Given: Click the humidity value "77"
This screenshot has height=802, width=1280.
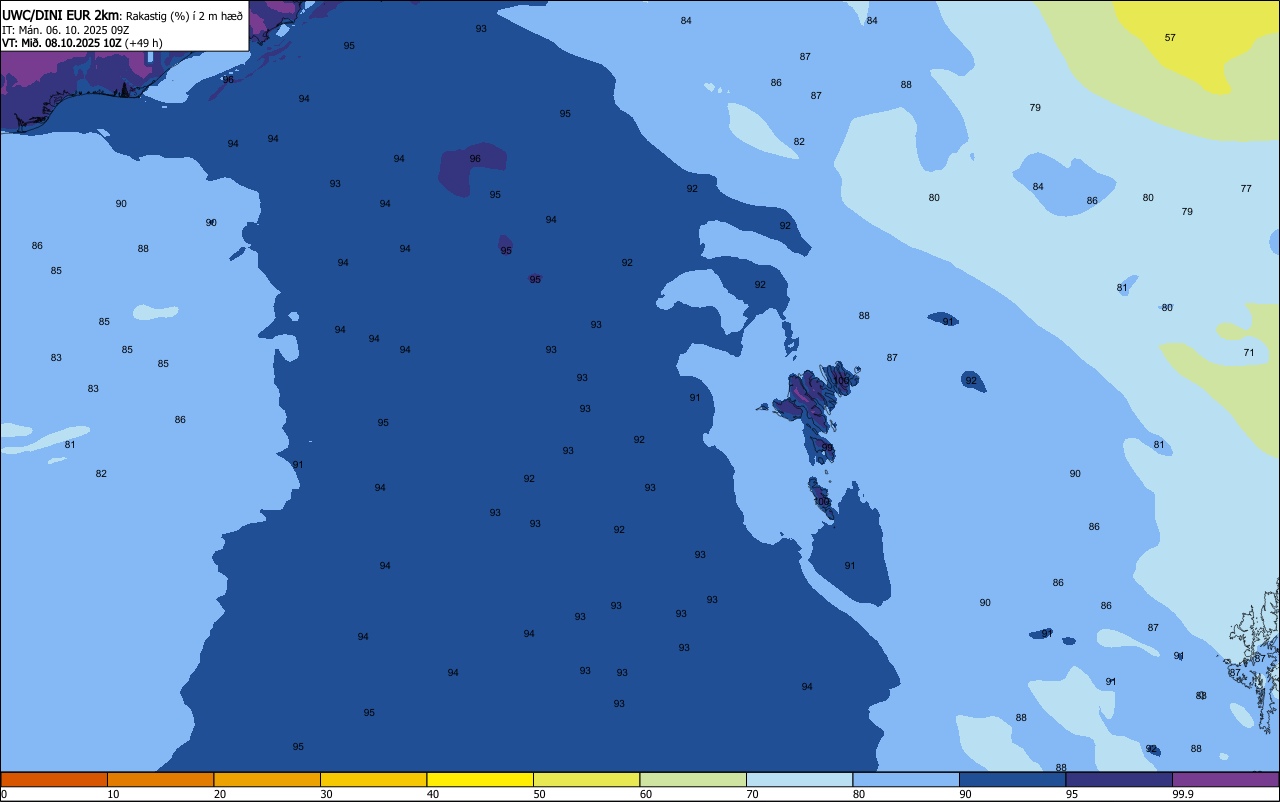Looking at the screenshot, I should (1245, 189).
